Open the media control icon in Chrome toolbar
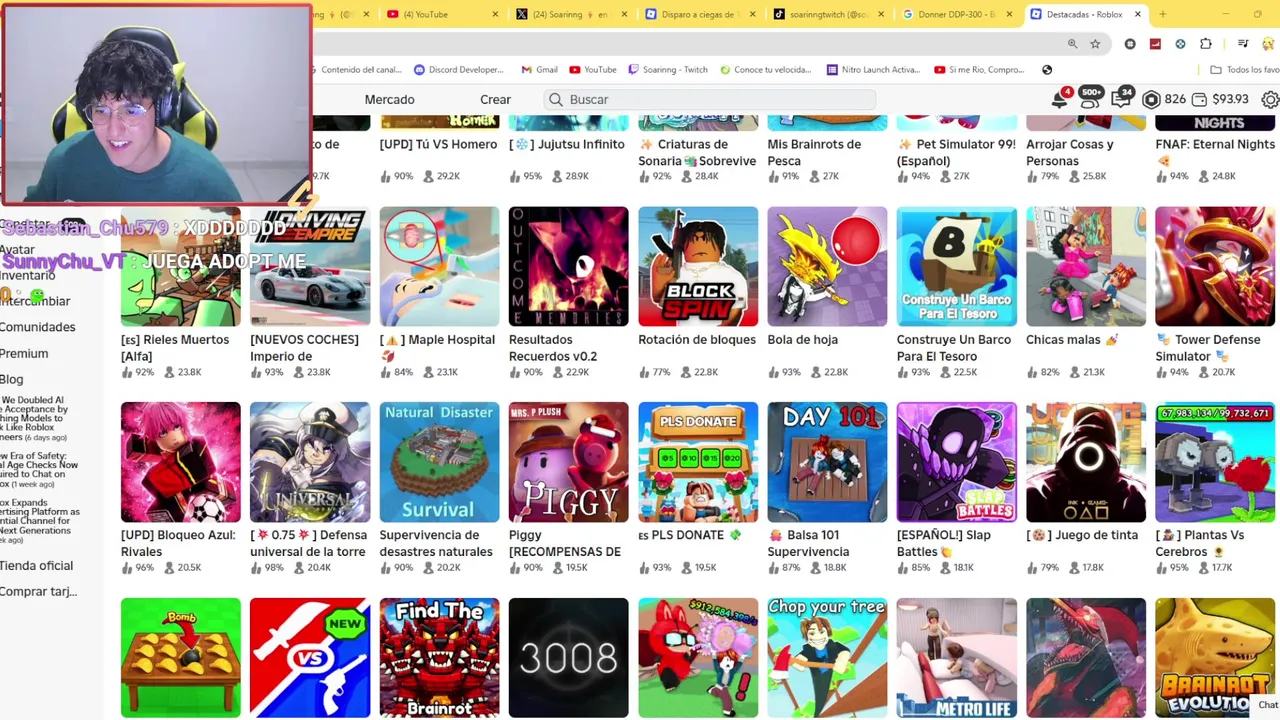 (1243, 44)
